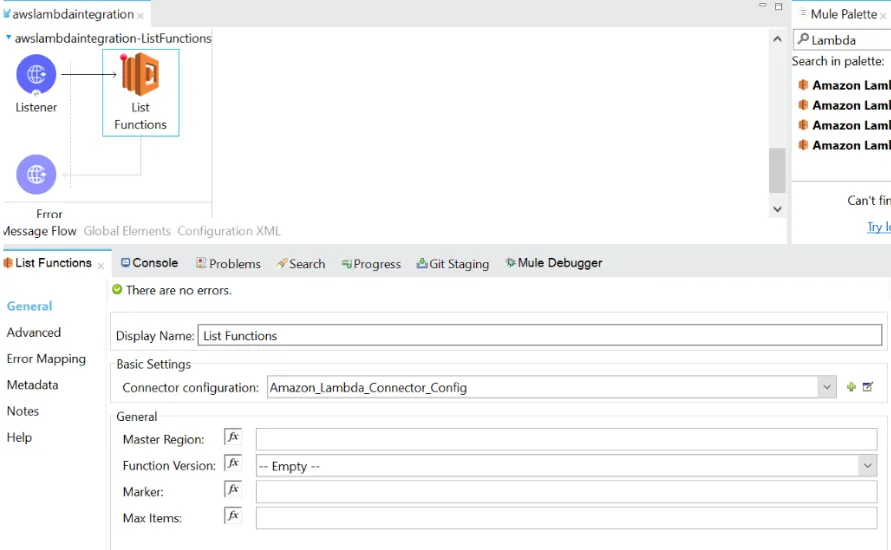
Task: Minimize the editor canvas pane
Action: tap(763, 5)
